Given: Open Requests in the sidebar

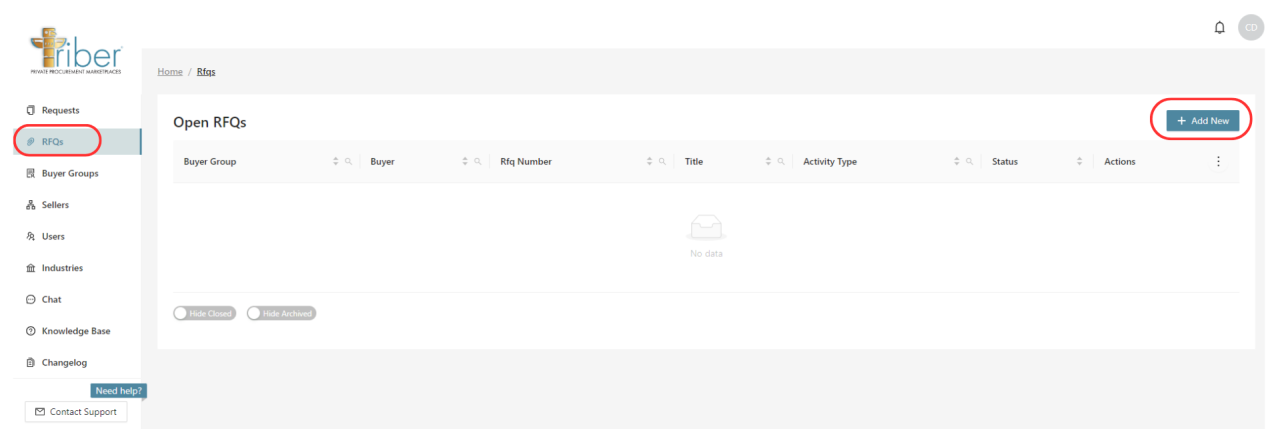Looking at the screenshot, I should click(60, 110).
